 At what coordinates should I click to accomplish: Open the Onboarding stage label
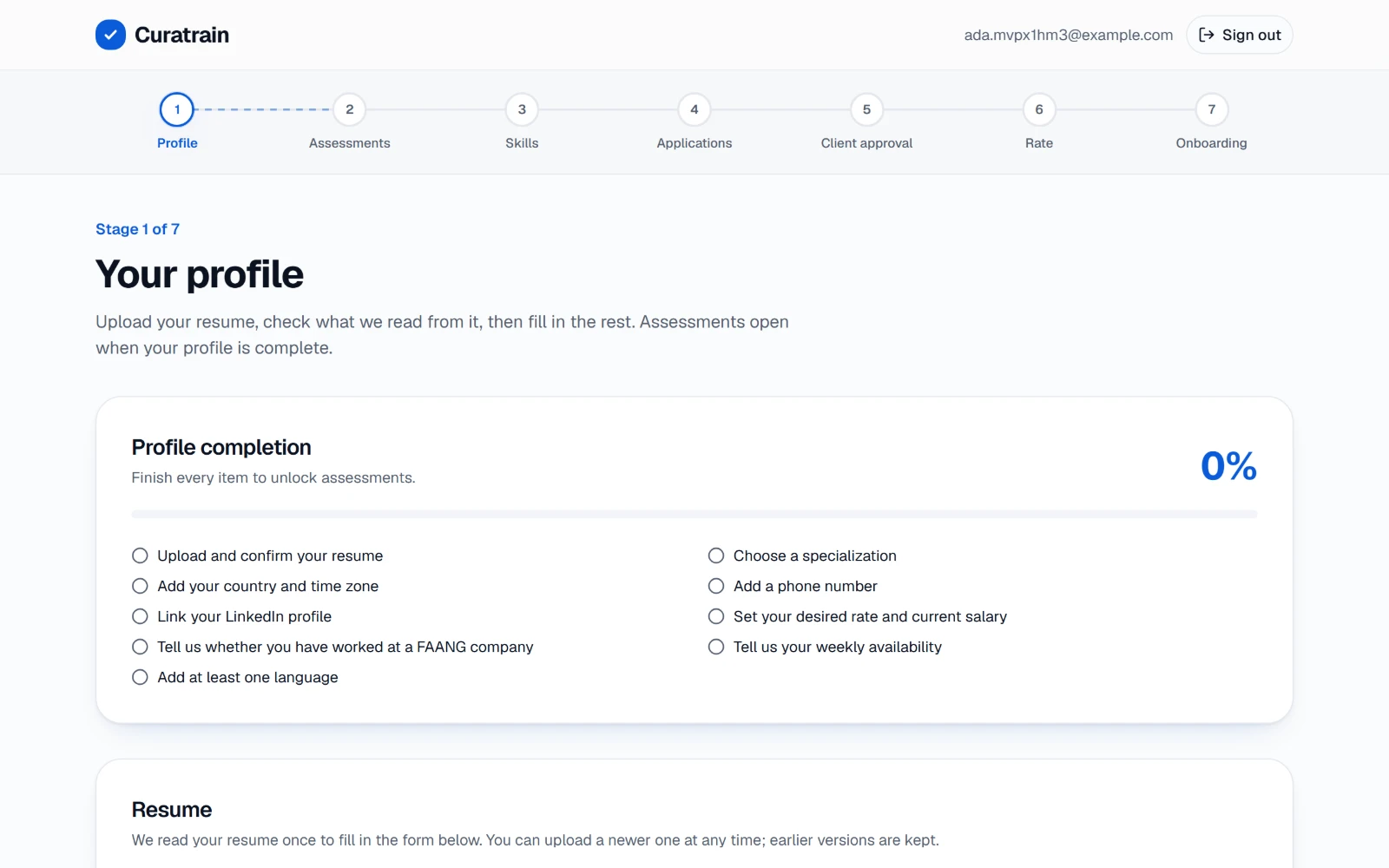click(x=1212, y=143)
